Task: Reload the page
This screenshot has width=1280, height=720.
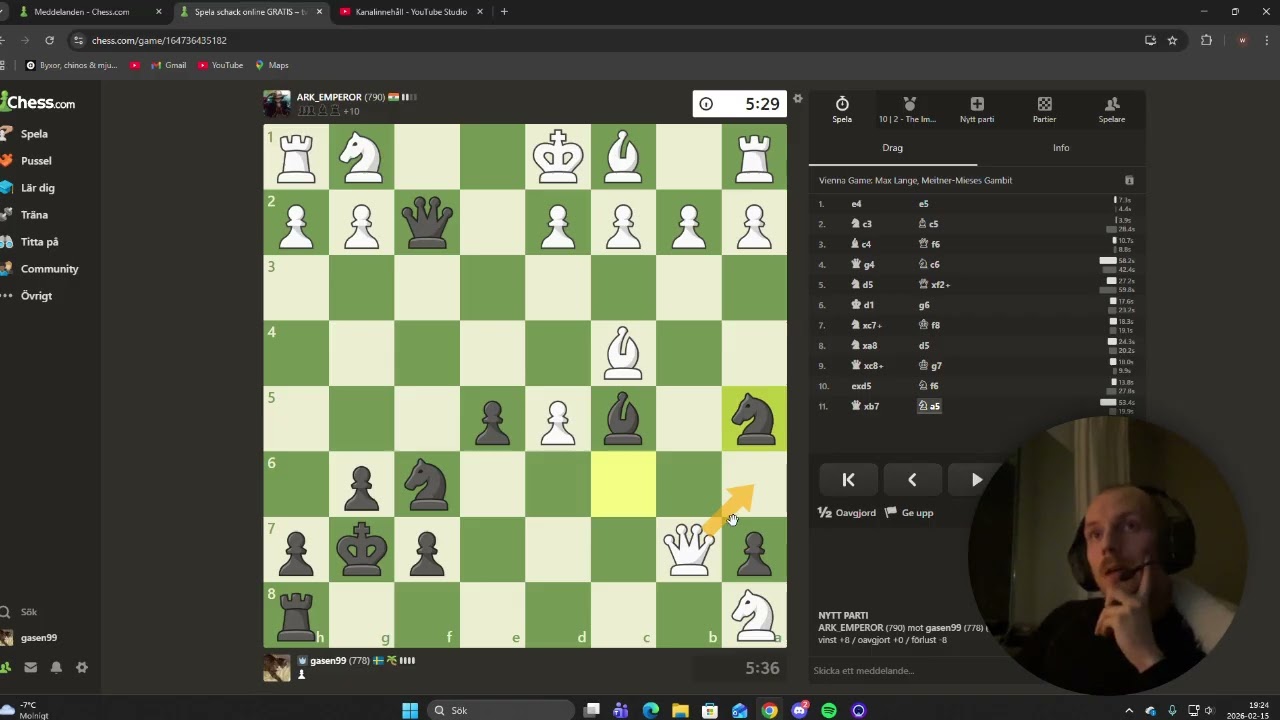Action: tap(49, 40)
